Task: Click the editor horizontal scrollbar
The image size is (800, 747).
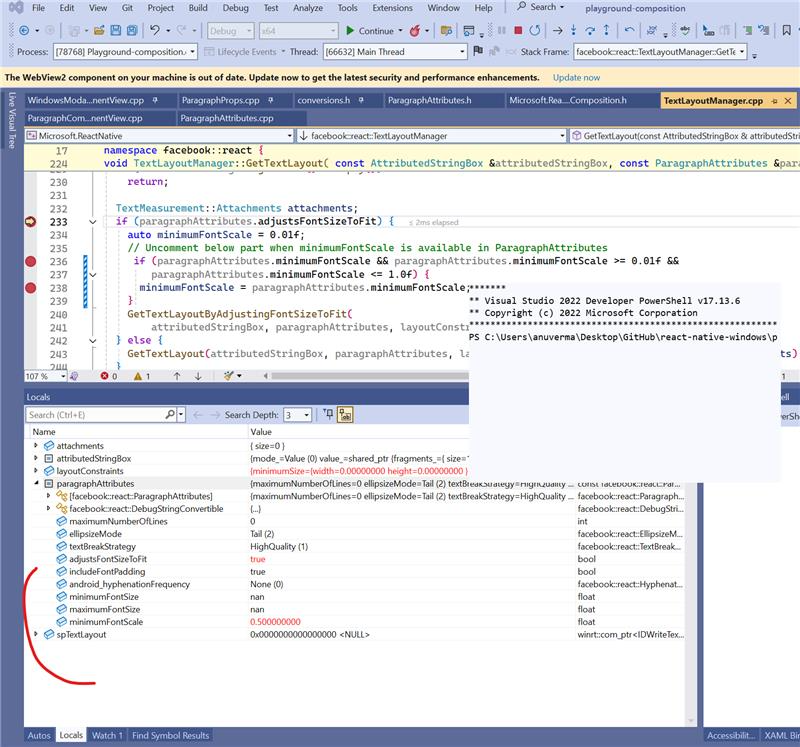Action: tap(369, 376)
